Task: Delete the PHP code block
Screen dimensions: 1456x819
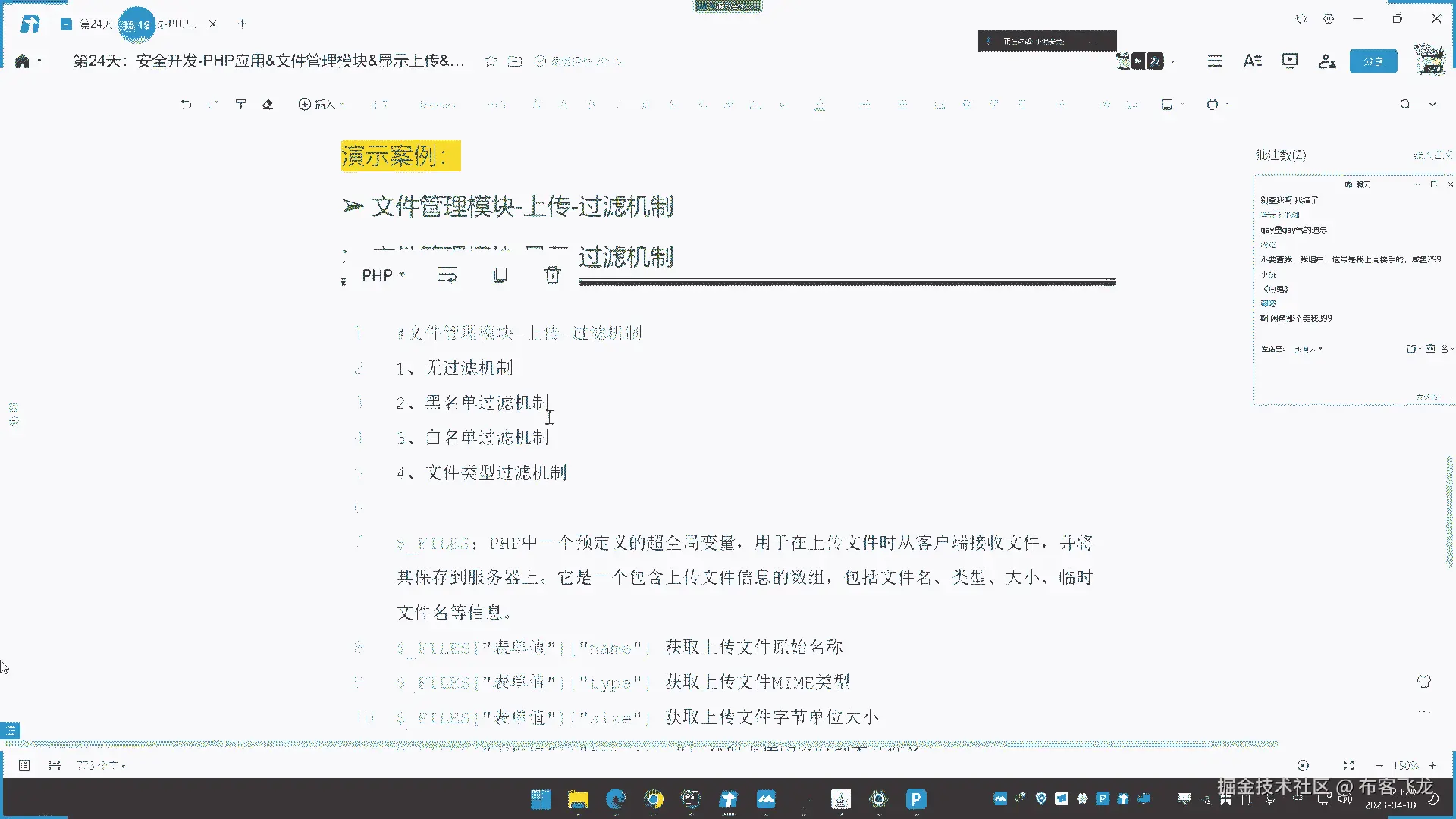Action: pos(552,275)
